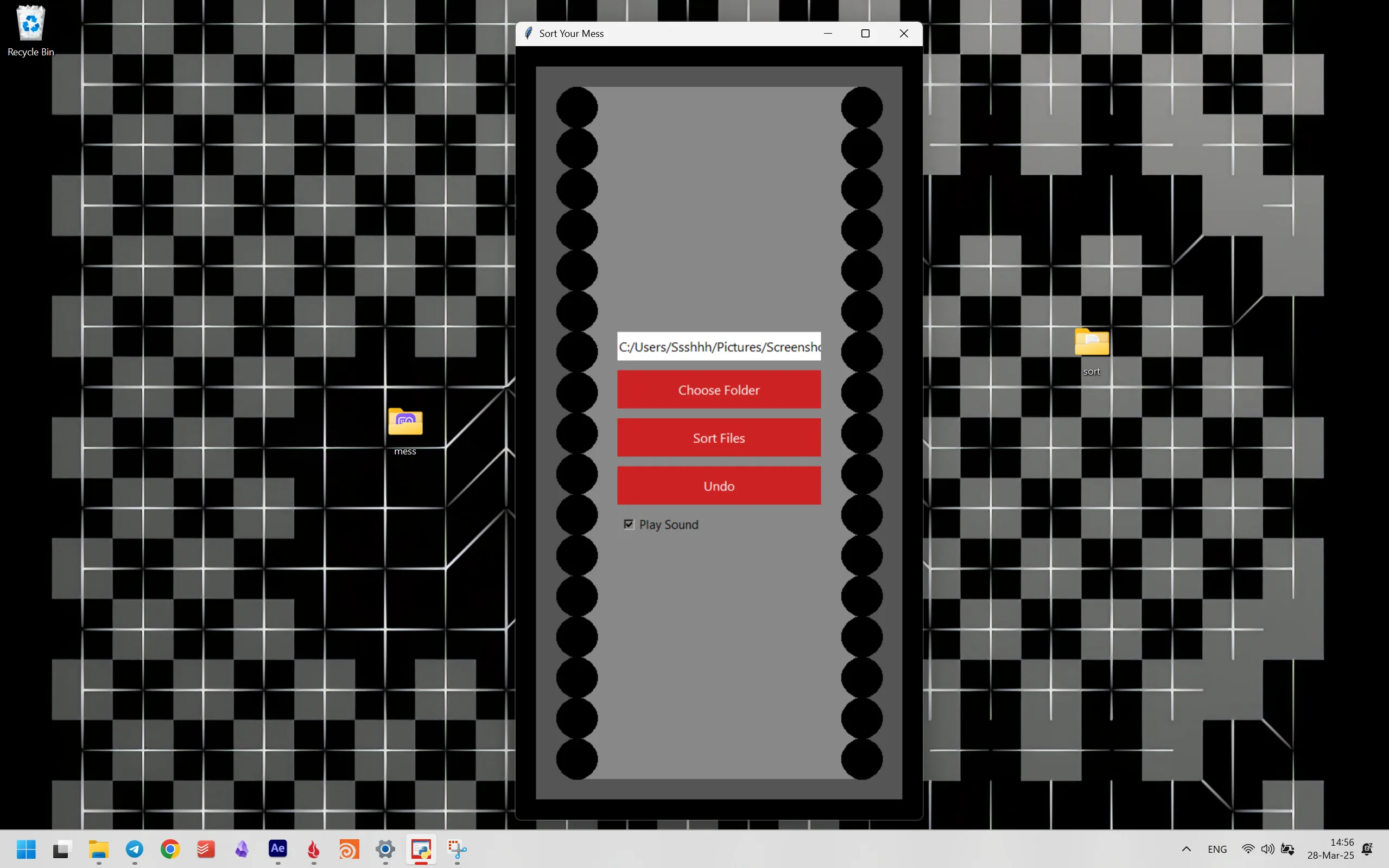
Task: Open Todoist from the taskbar
Action: tap(206, 849)
